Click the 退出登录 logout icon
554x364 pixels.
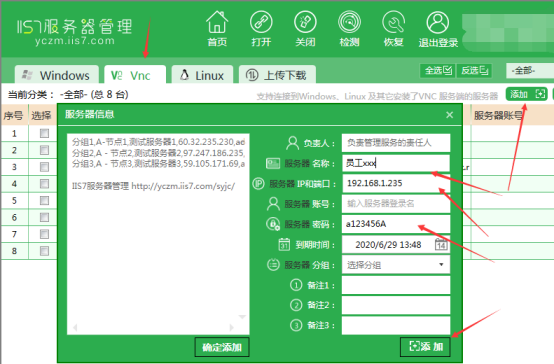[438, 29]
